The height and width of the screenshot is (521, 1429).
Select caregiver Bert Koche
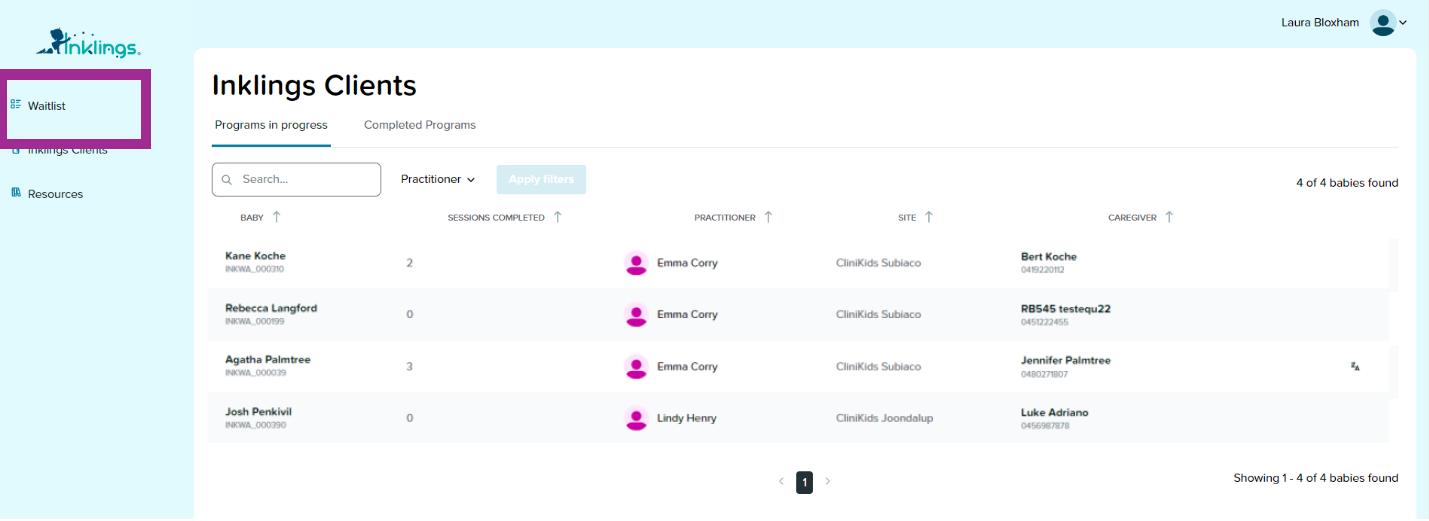point(1049,257)
